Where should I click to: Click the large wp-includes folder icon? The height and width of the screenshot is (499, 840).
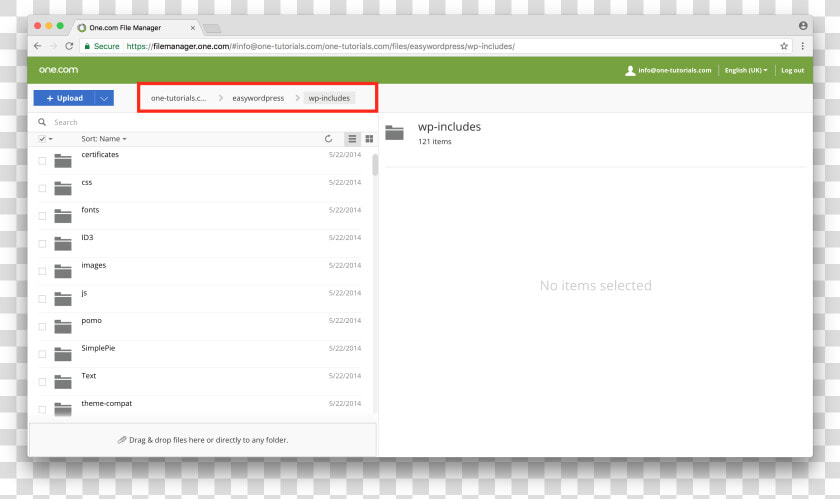click(394, 132)
